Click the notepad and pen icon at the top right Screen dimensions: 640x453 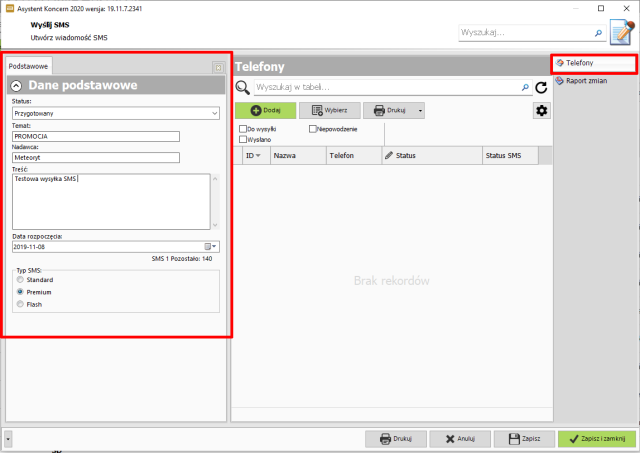point(622,32)
